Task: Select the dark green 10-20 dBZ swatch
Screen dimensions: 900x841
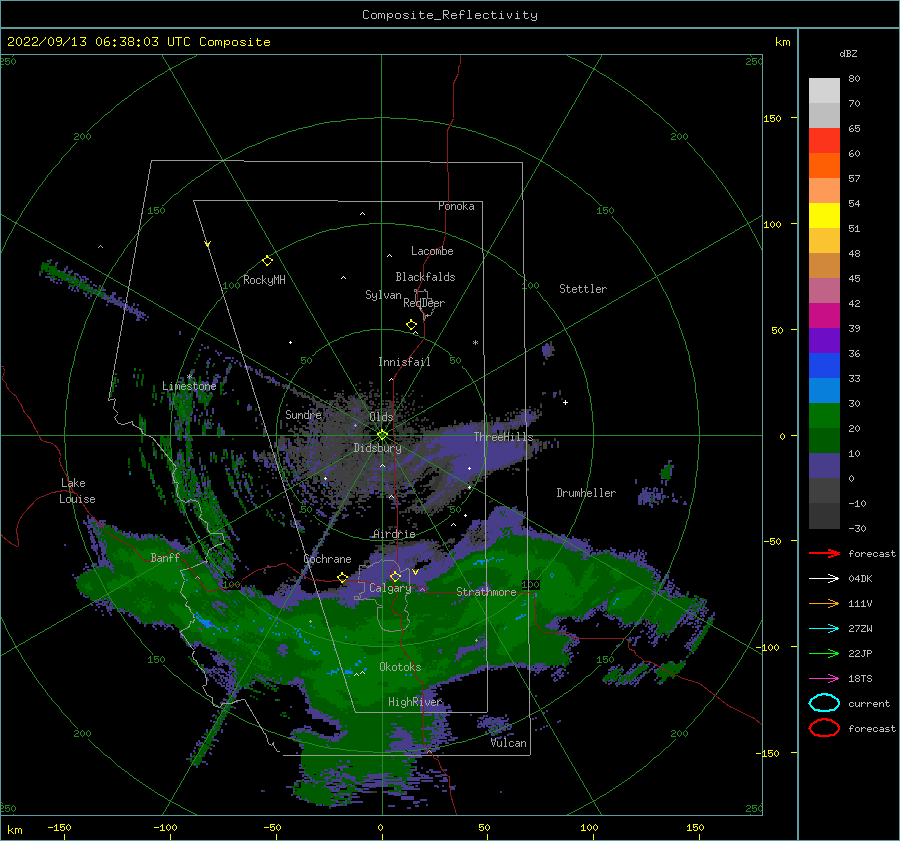Action: click(x=824, y=441)
